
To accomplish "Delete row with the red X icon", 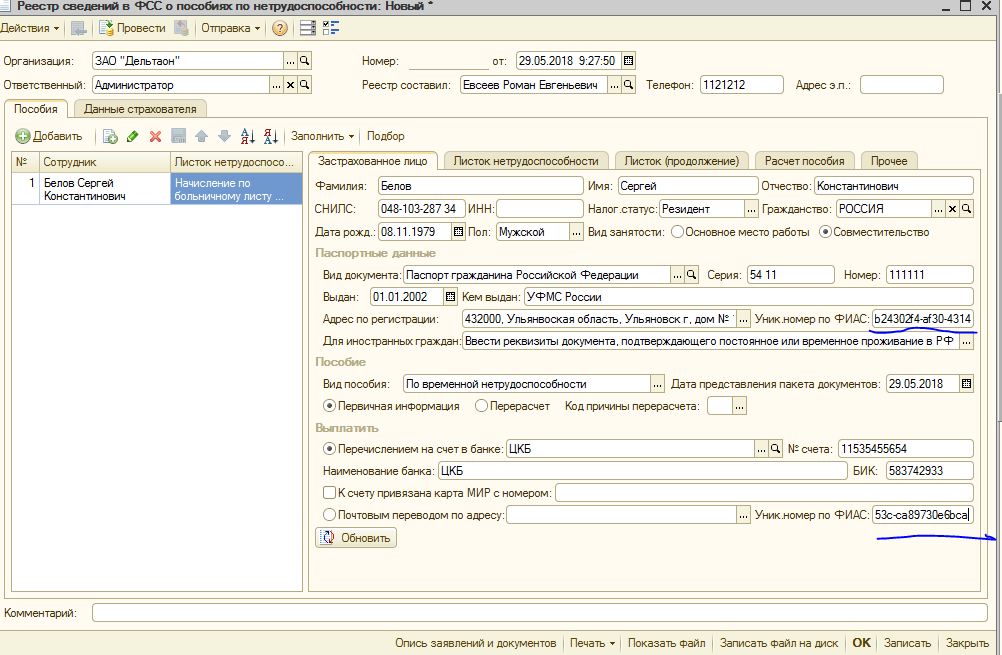I will click(x=155, y=136).
